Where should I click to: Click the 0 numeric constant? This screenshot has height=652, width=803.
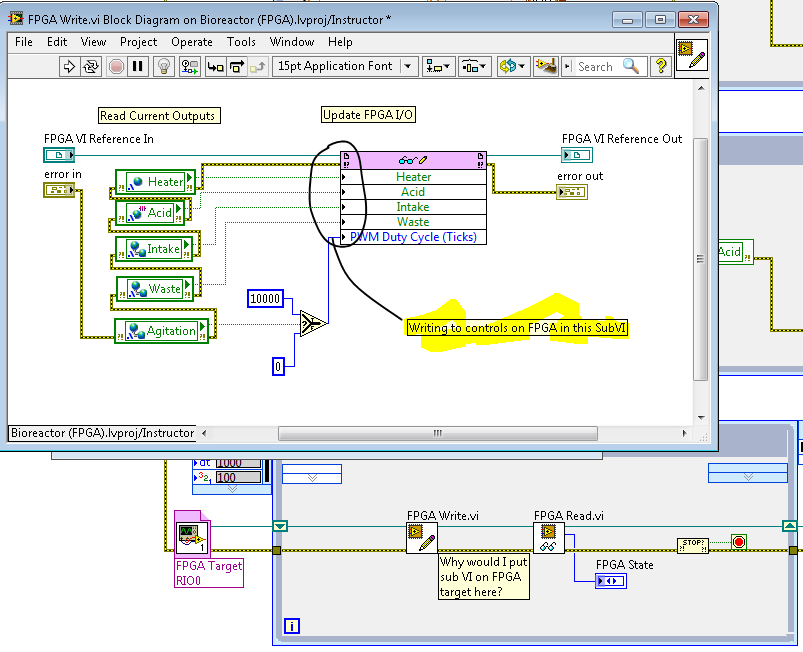pos(278,366)
